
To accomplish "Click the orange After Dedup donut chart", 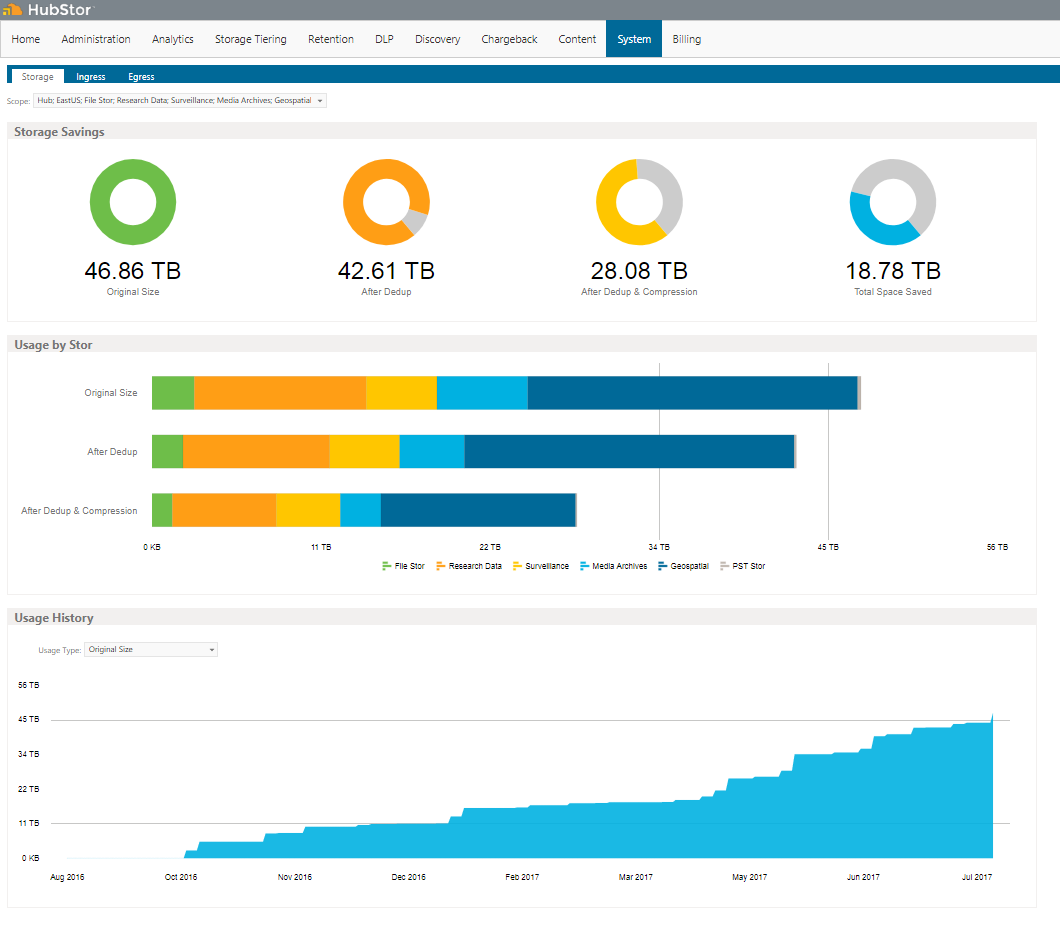I will pyautogui.click(x=386, y=202).
